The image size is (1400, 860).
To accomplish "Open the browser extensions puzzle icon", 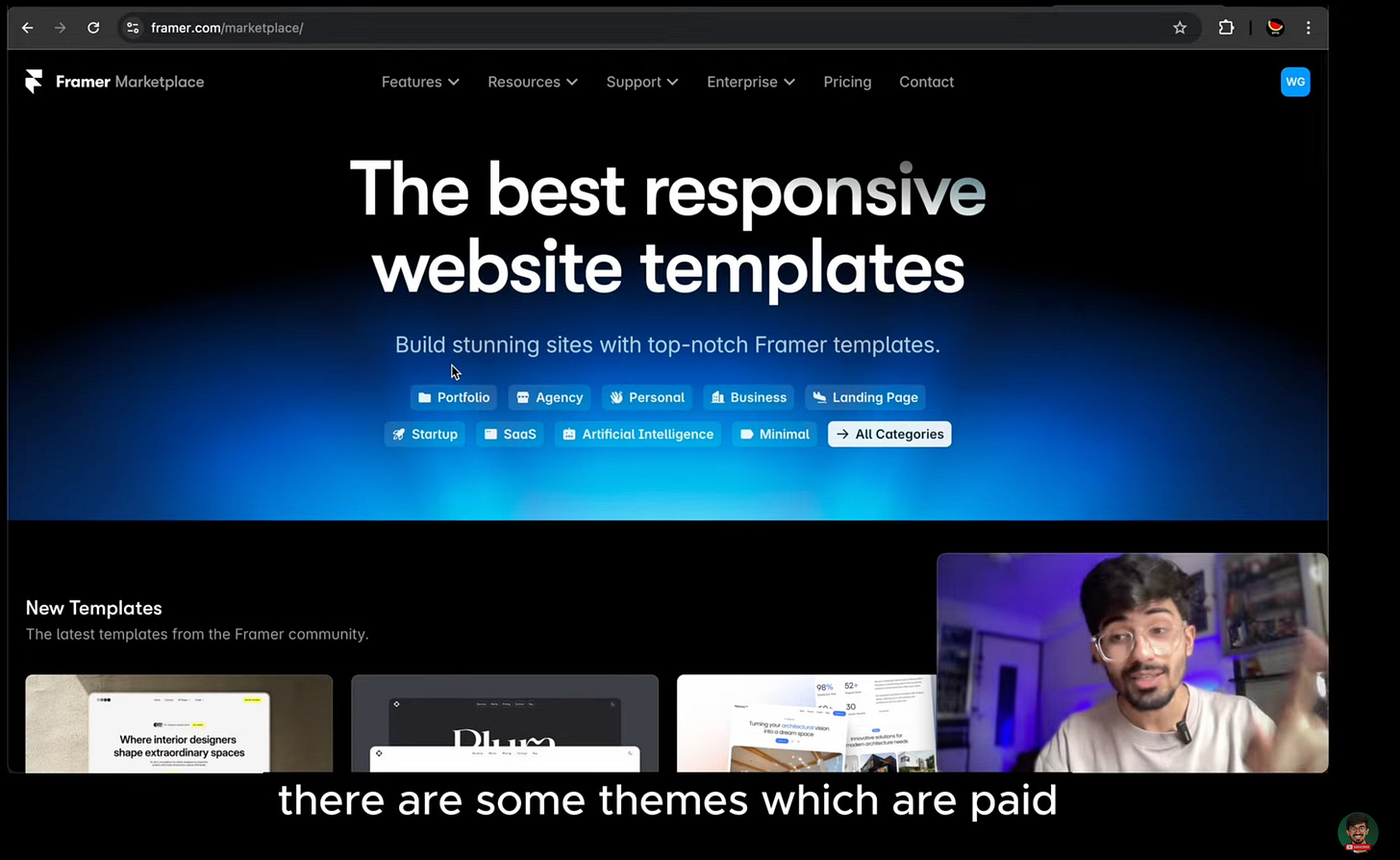I will pyautogui.click(x=1226, y=28).
